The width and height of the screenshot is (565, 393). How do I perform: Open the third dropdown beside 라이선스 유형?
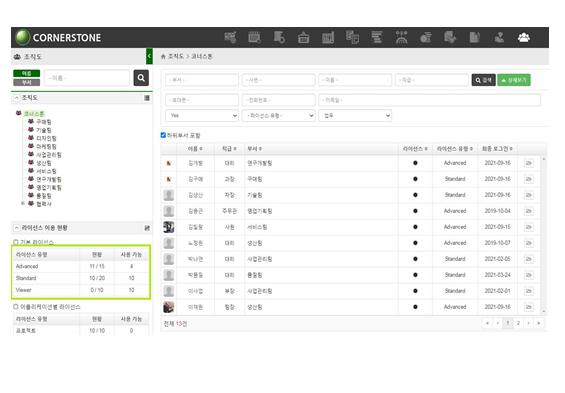[355, 116]
